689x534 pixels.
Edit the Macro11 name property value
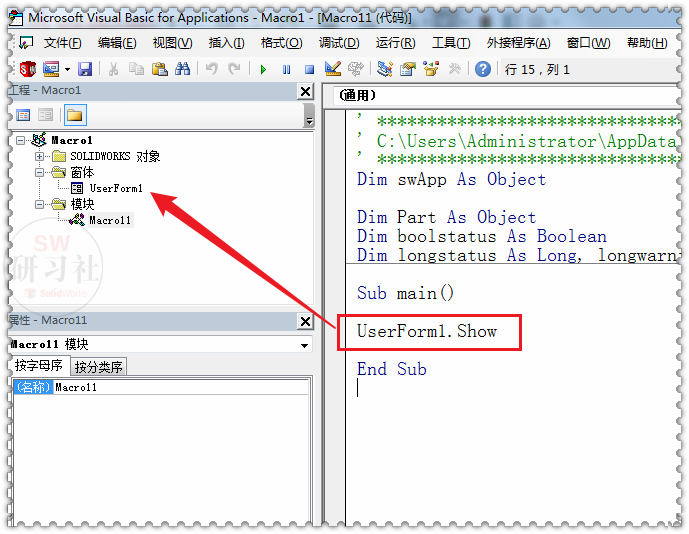[181, 387]
